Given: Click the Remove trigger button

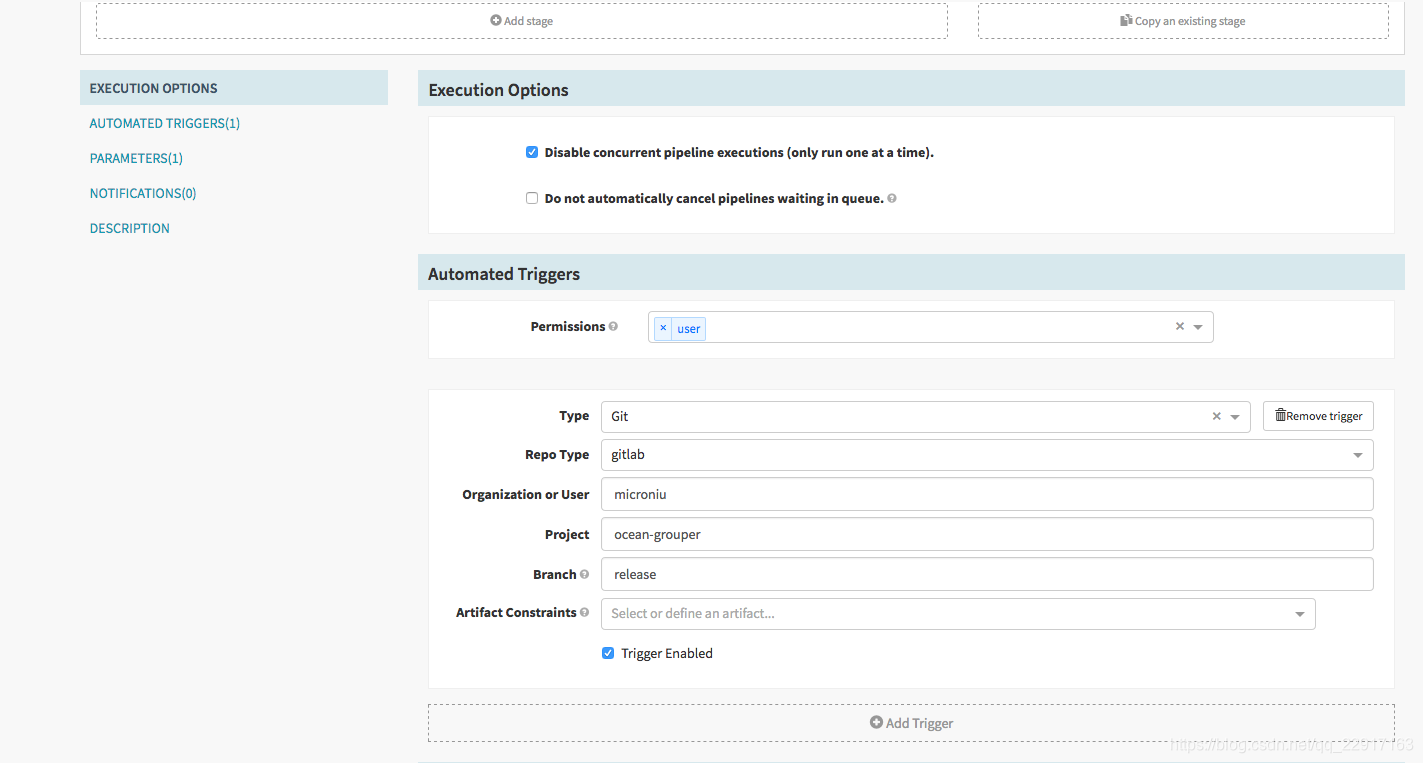Looking at the screenshot, I should point(1318,416).
